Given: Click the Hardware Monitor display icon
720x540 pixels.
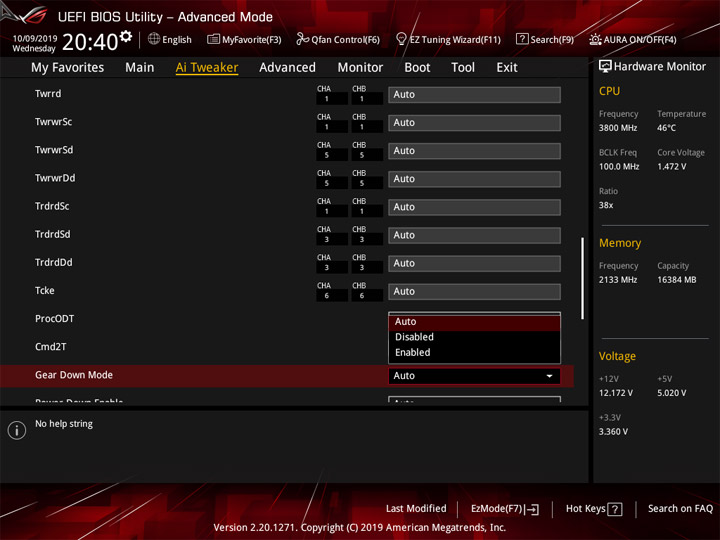Looking at the screenshot, I should tap(605, 67).
